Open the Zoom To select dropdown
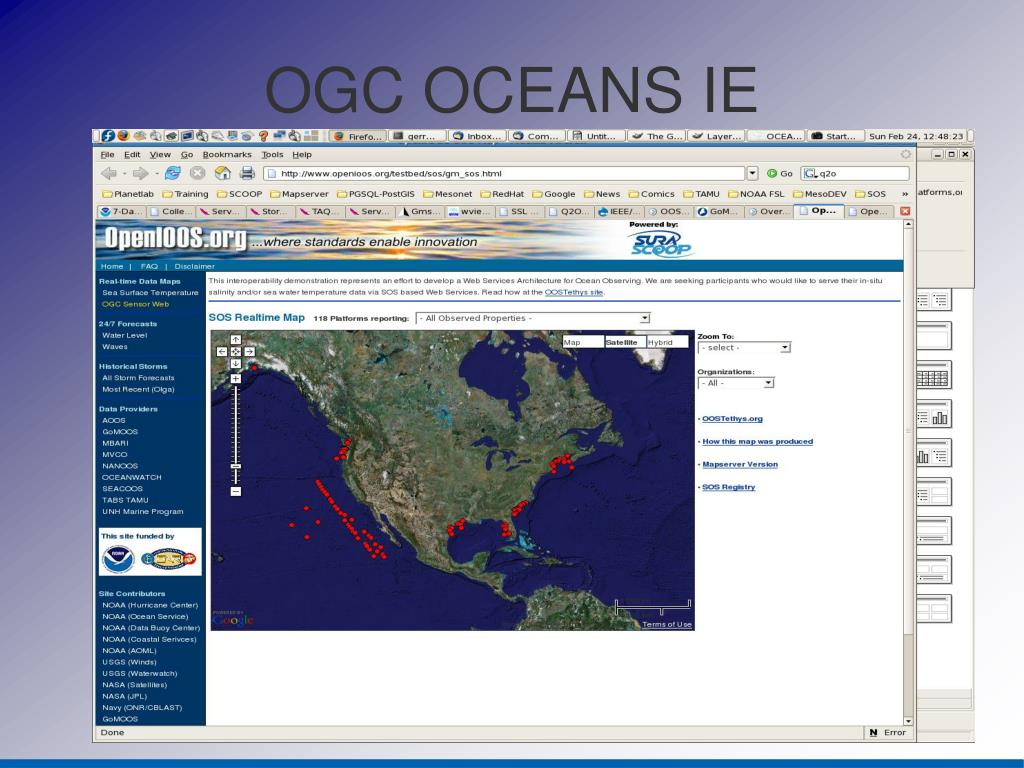The image size is (1024, 768). (744, 347)
